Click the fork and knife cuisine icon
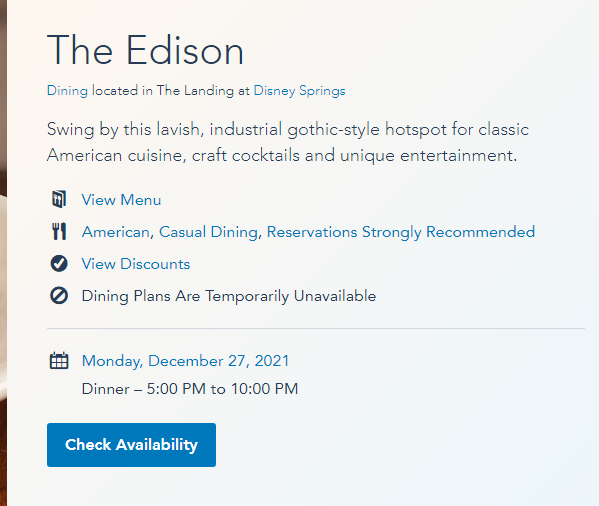Screen dimensions: 599x506 [59, 231]
